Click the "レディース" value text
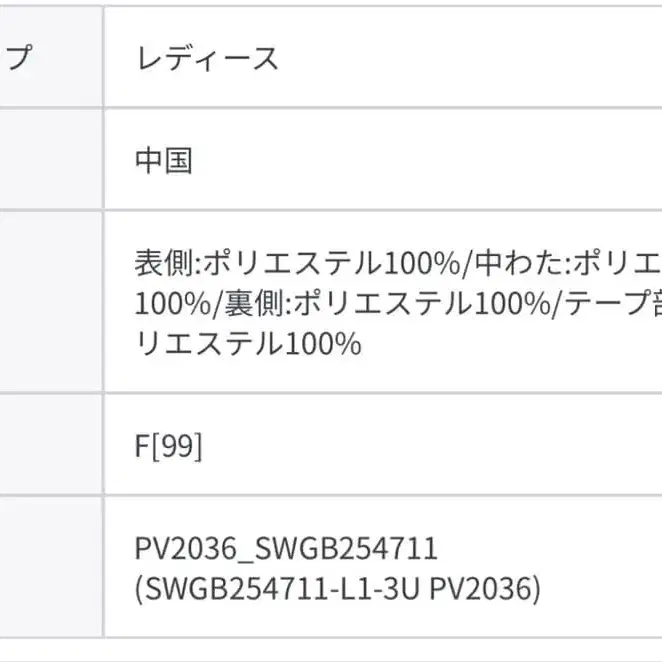Image resolution: width=662 pixels, height=662 pixels. coord(206,58)
